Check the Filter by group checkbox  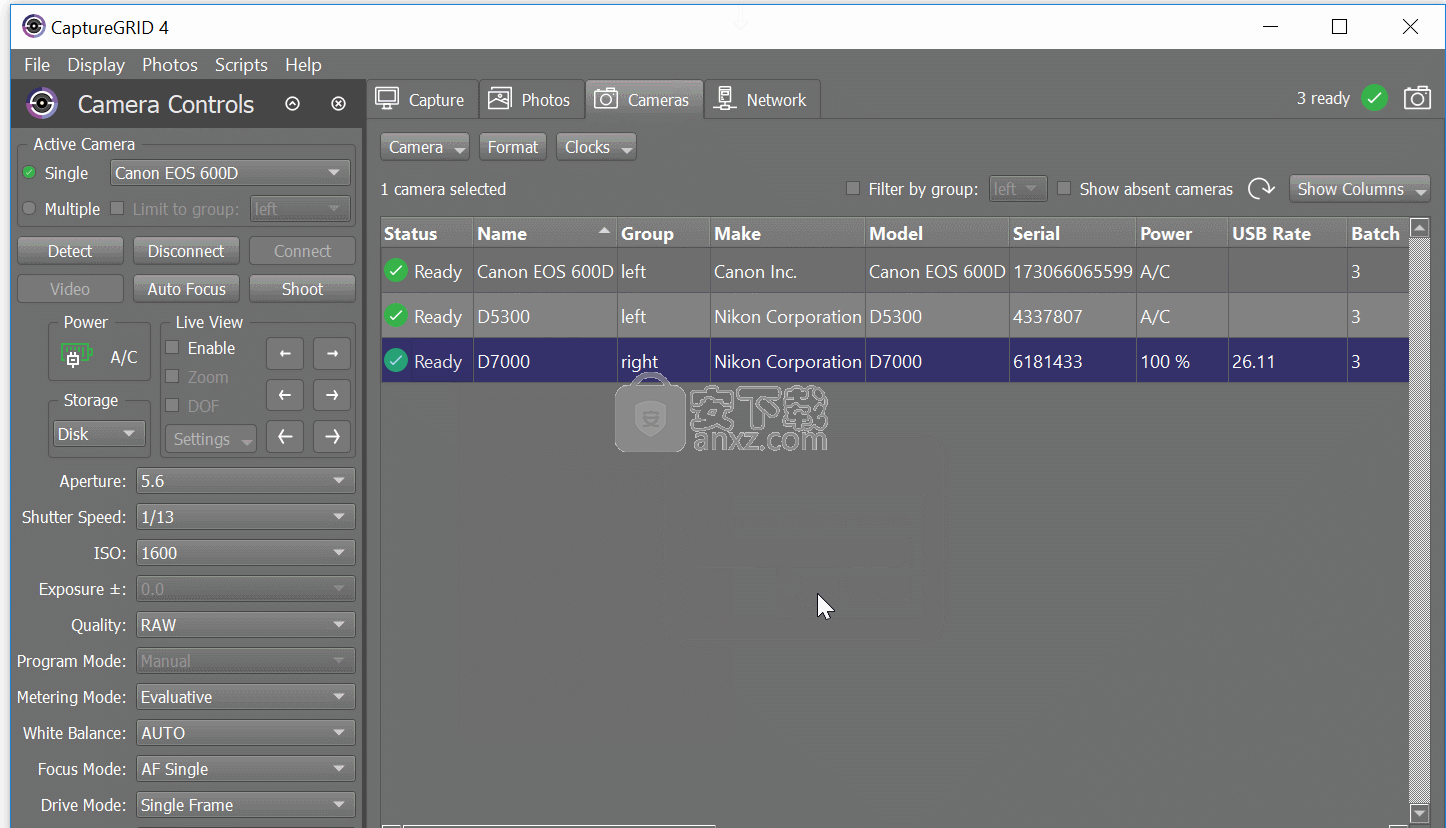853,188
